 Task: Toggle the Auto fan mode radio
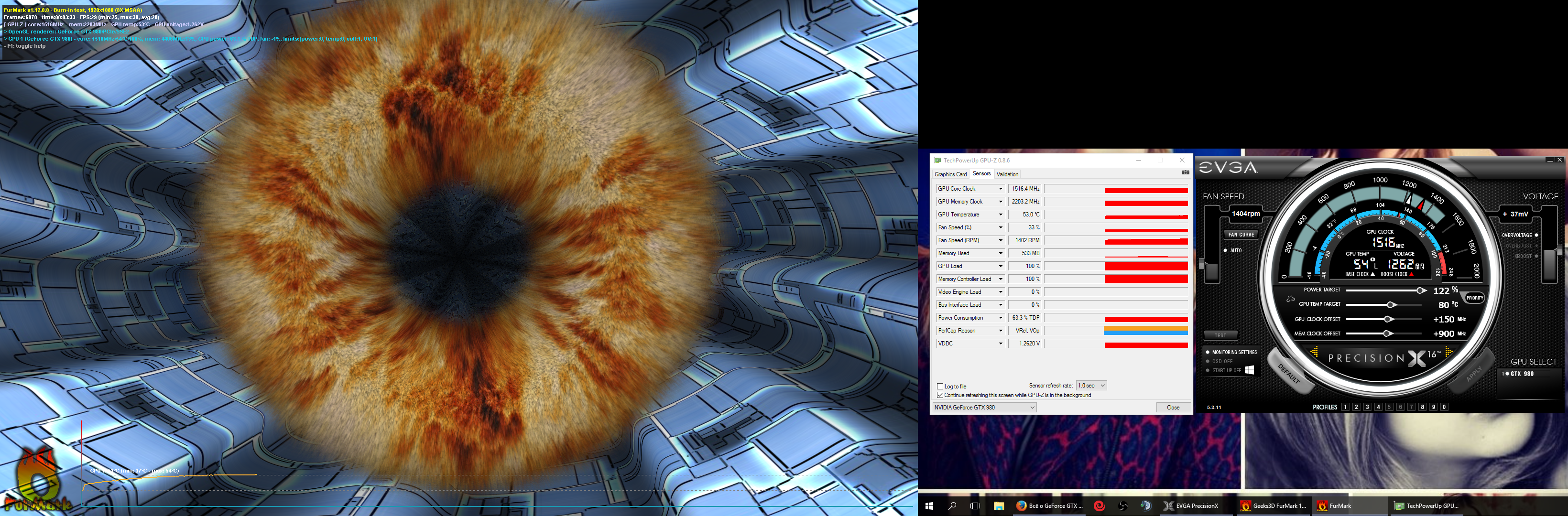click(1225, 250)
